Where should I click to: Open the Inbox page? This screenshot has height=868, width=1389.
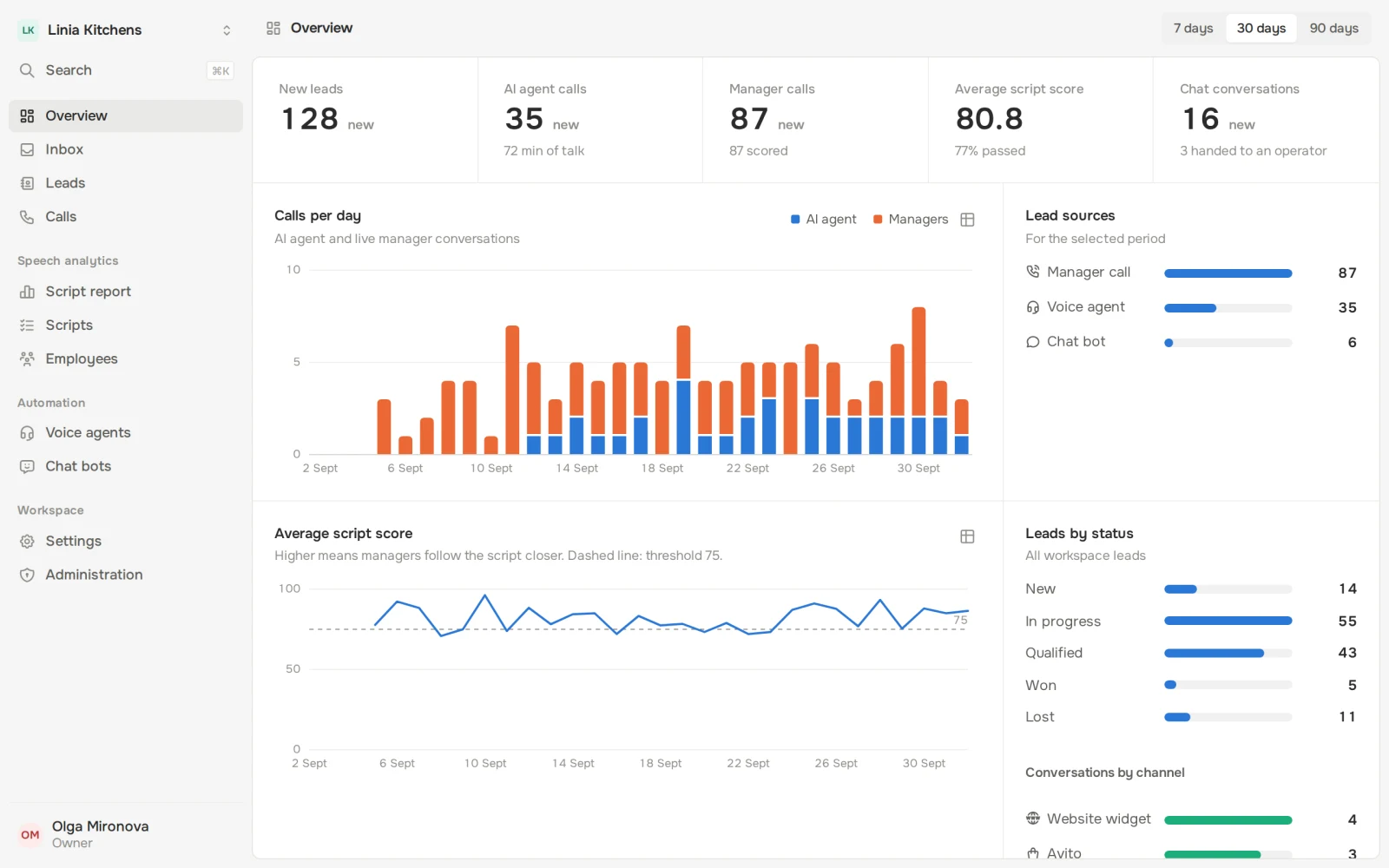[126, 150]
